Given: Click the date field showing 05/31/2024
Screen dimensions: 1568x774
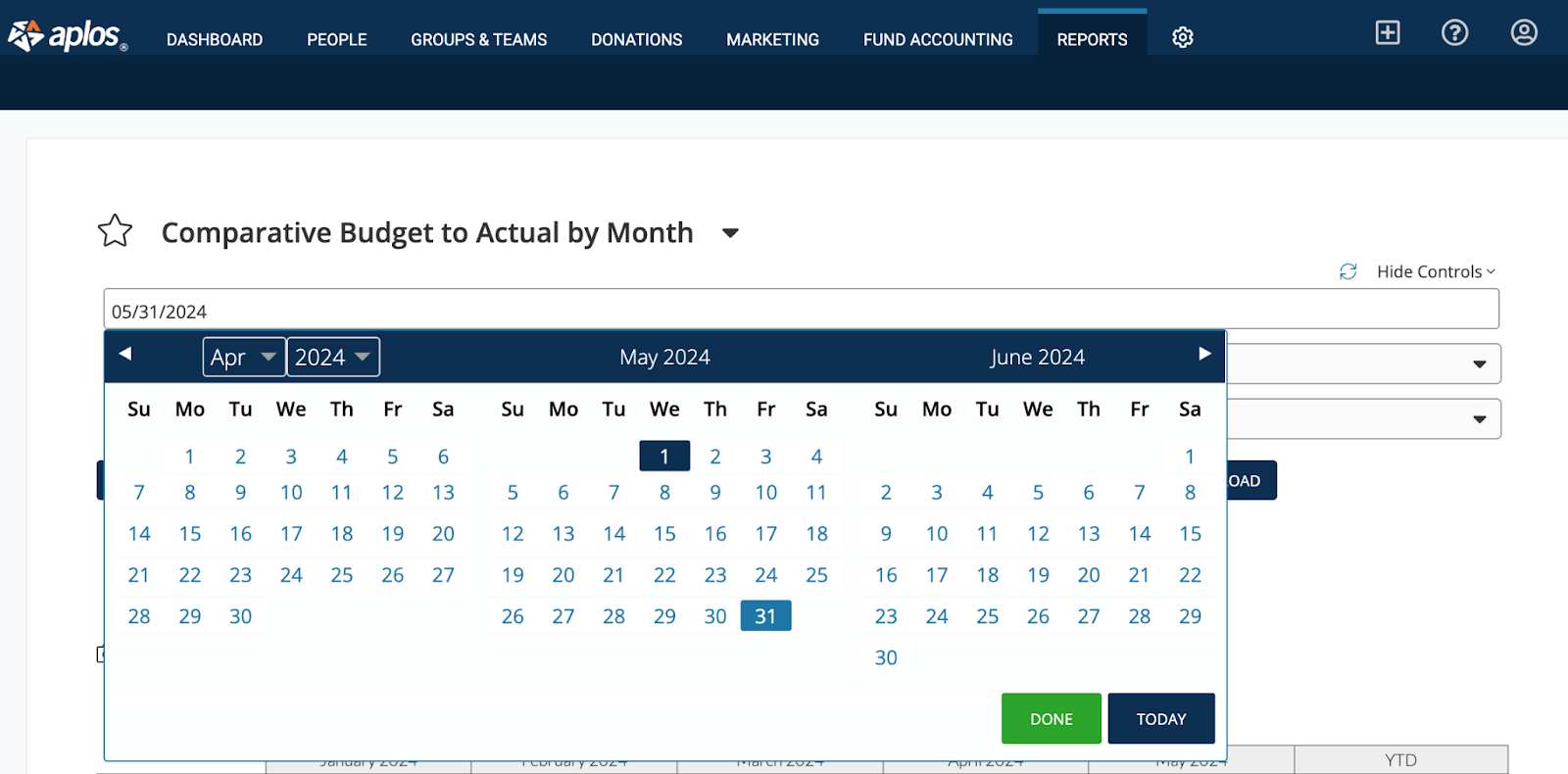Looking at the screenshot, I should pyautogui.click(x=802, y=310).
